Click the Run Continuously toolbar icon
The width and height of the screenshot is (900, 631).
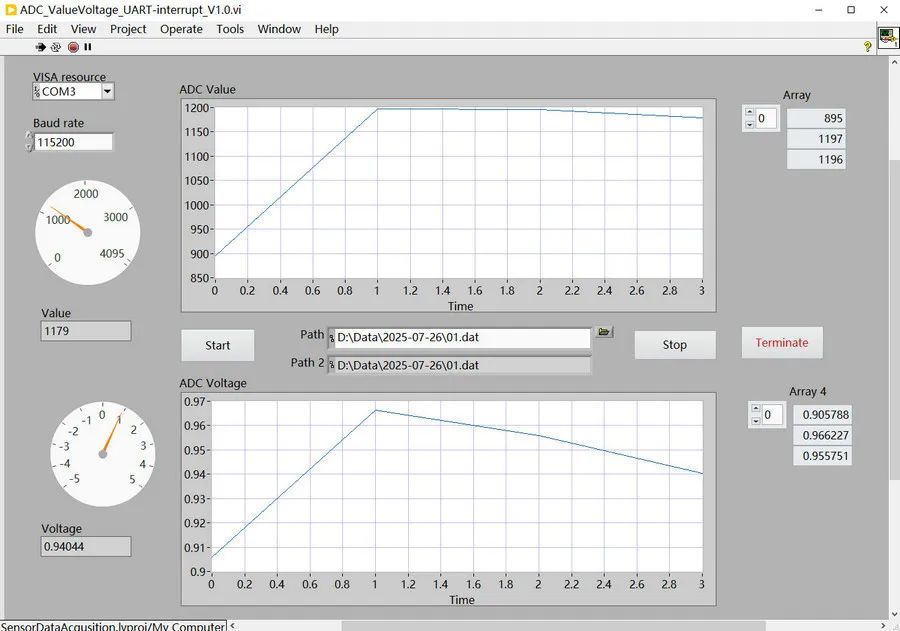56,47
